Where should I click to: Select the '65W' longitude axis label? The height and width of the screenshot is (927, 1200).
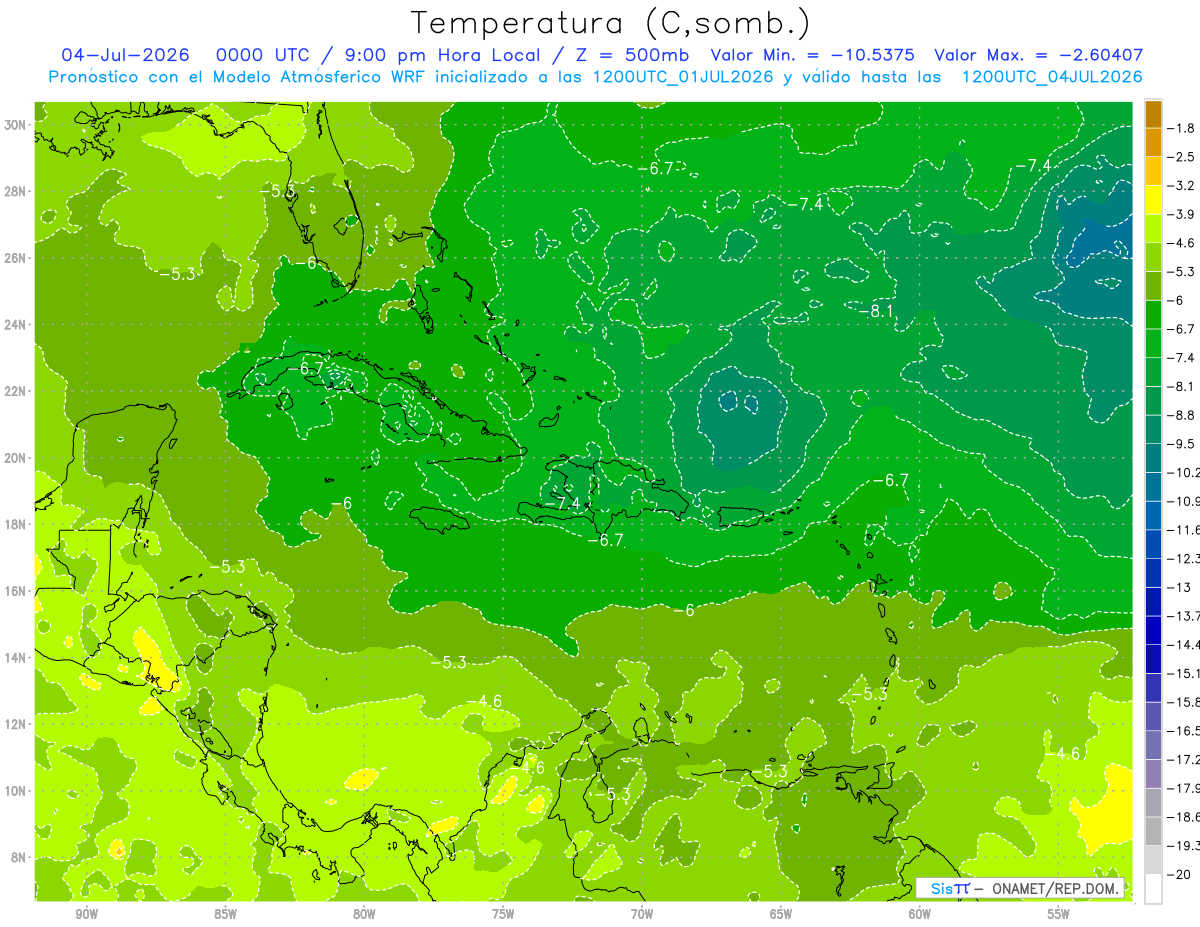pyautogui.click(x=781, y=916)
